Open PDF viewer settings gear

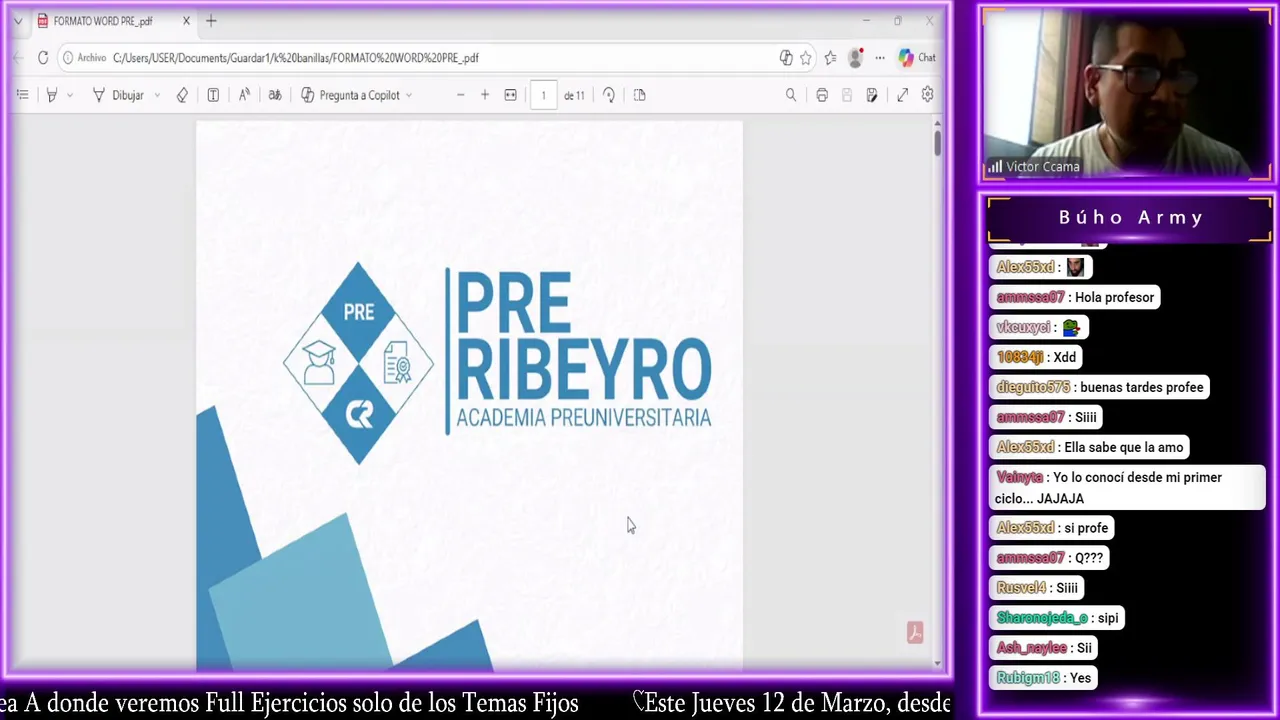(x=927, y=95)
